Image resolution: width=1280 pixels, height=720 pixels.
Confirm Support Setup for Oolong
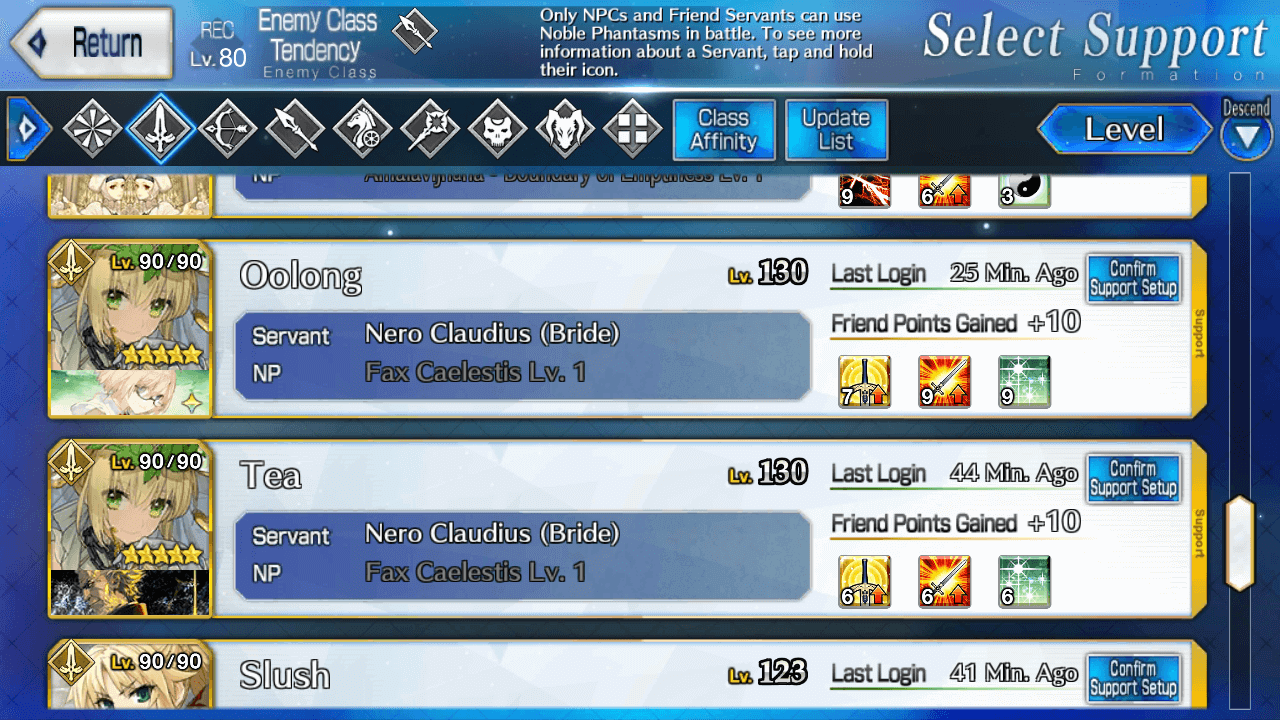tap(1133, 279)
